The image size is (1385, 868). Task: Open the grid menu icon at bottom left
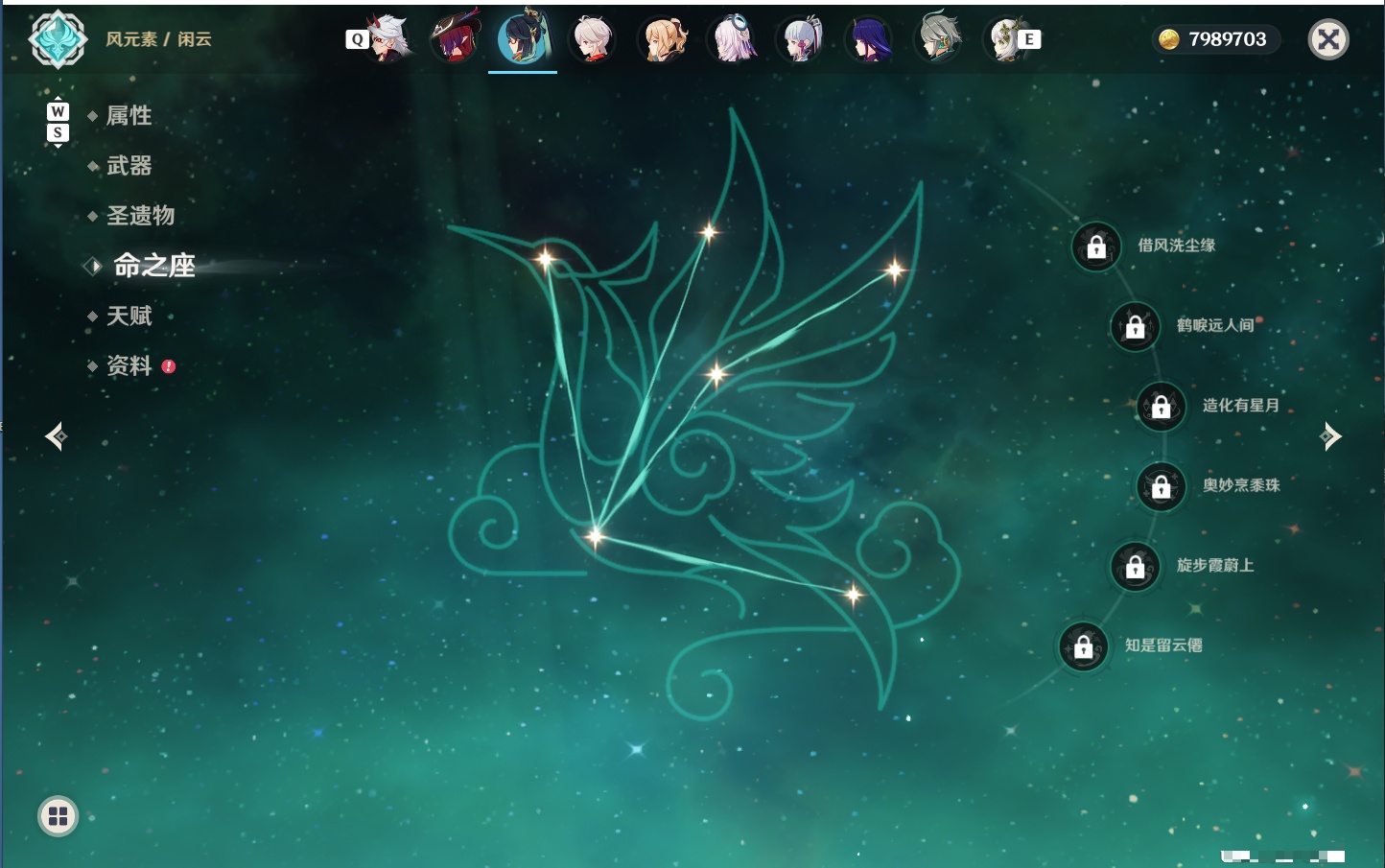(x=58, y=816)
